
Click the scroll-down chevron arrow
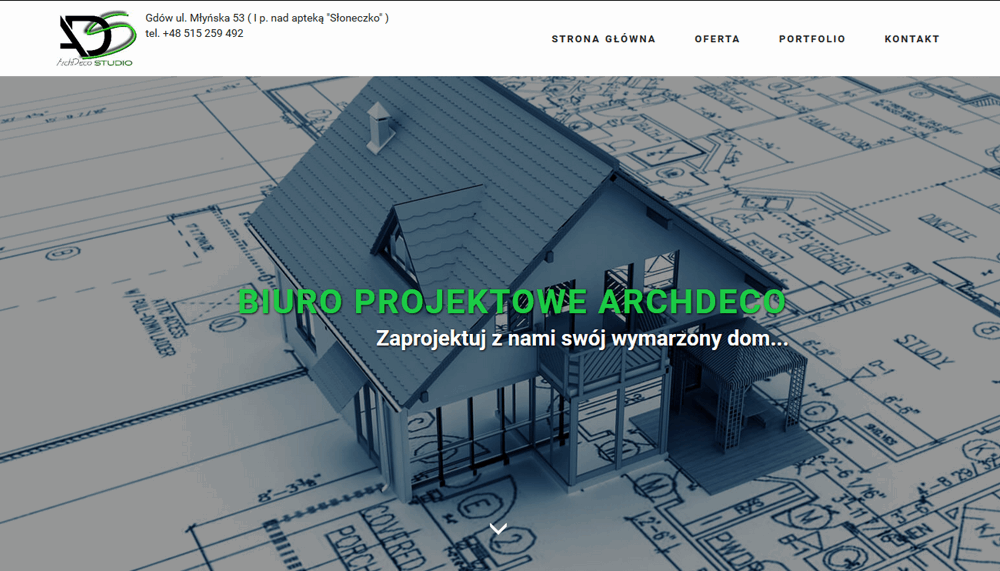tap(499, 528)
